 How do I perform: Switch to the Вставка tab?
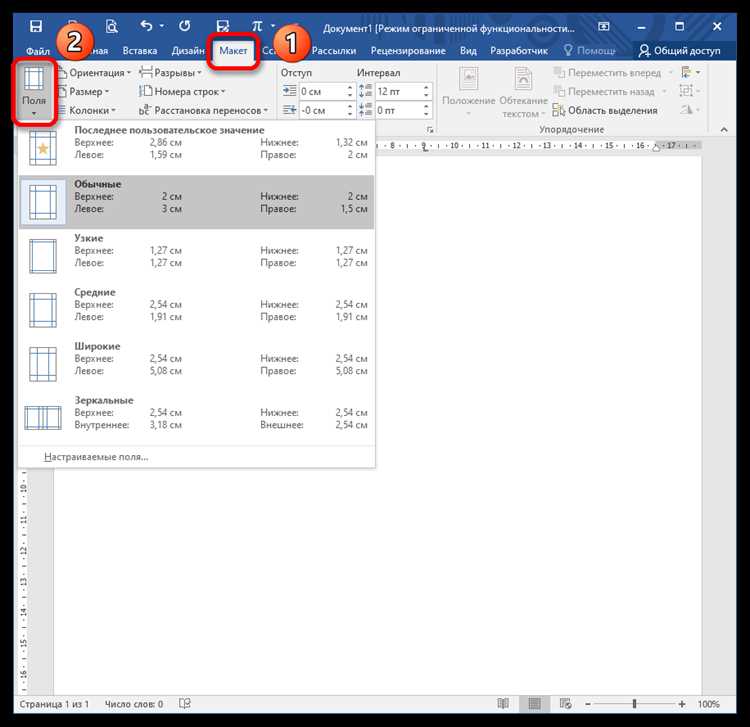coord(140,51)
